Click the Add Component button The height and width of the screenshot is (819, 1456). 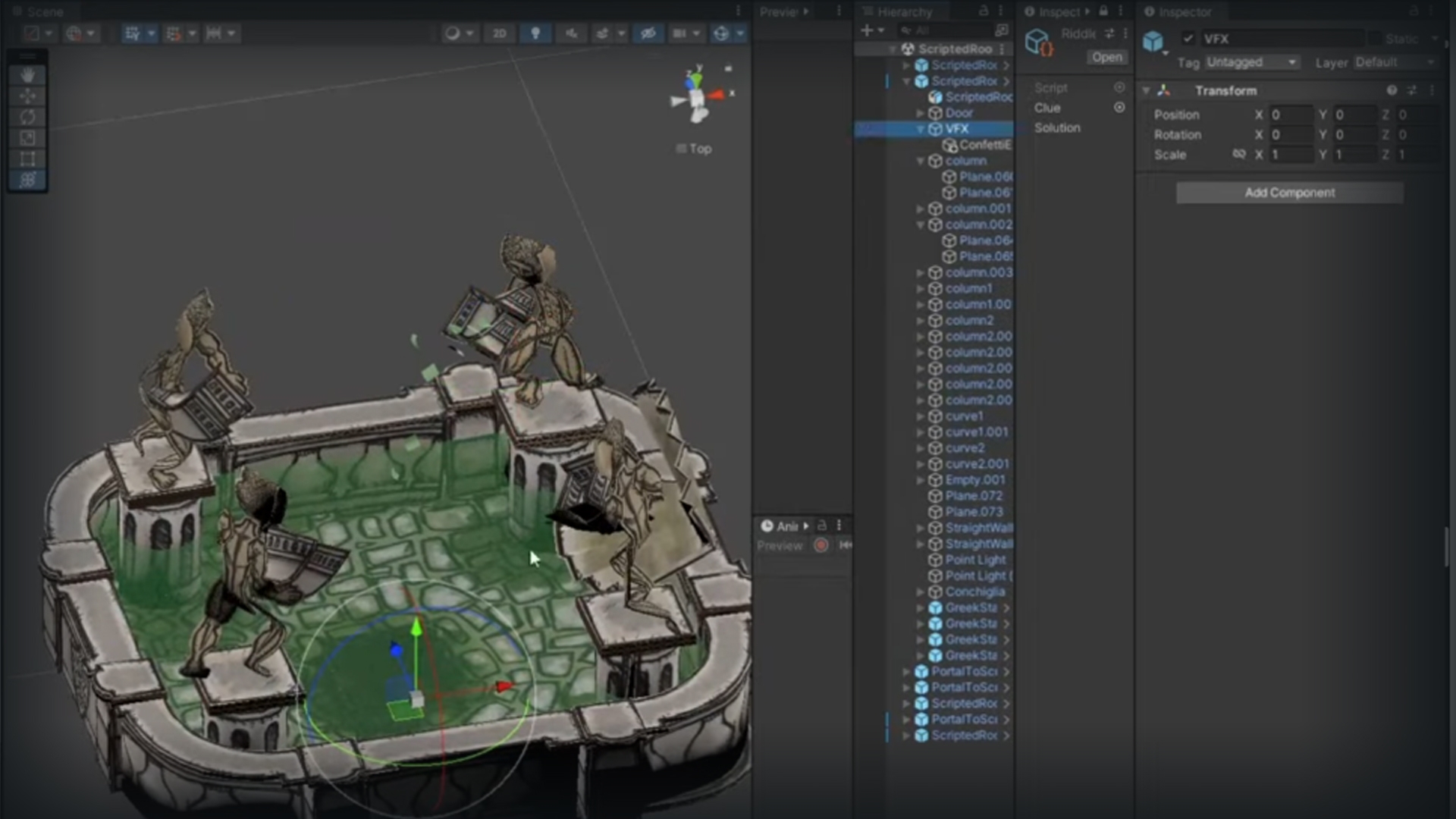(x=1289, y=193)
